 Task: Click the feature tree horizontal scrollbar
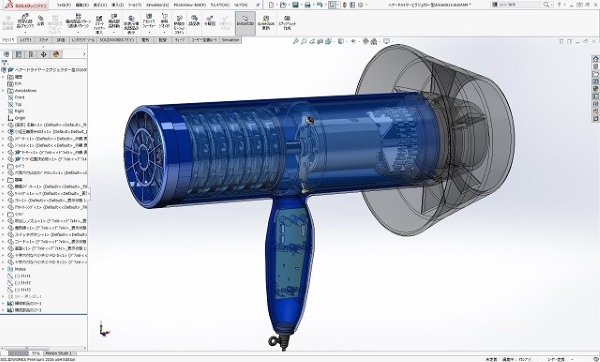coord(43,349)
